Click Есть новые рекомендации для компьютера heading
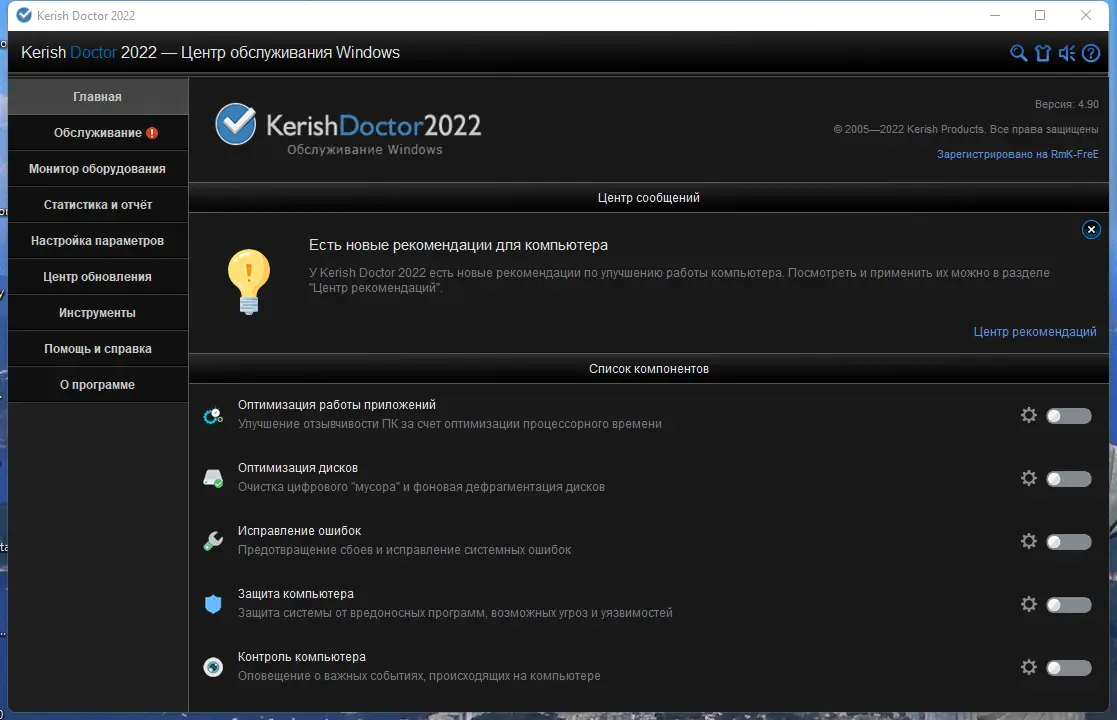 458,245
